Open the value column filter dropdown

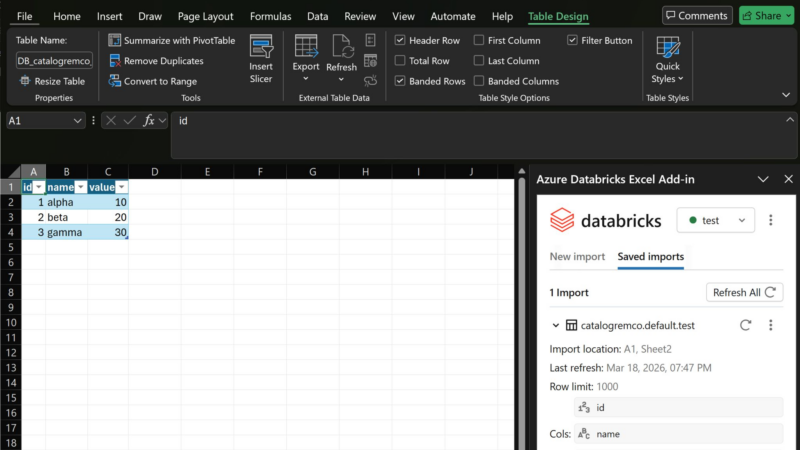click(x=121, y=187)
